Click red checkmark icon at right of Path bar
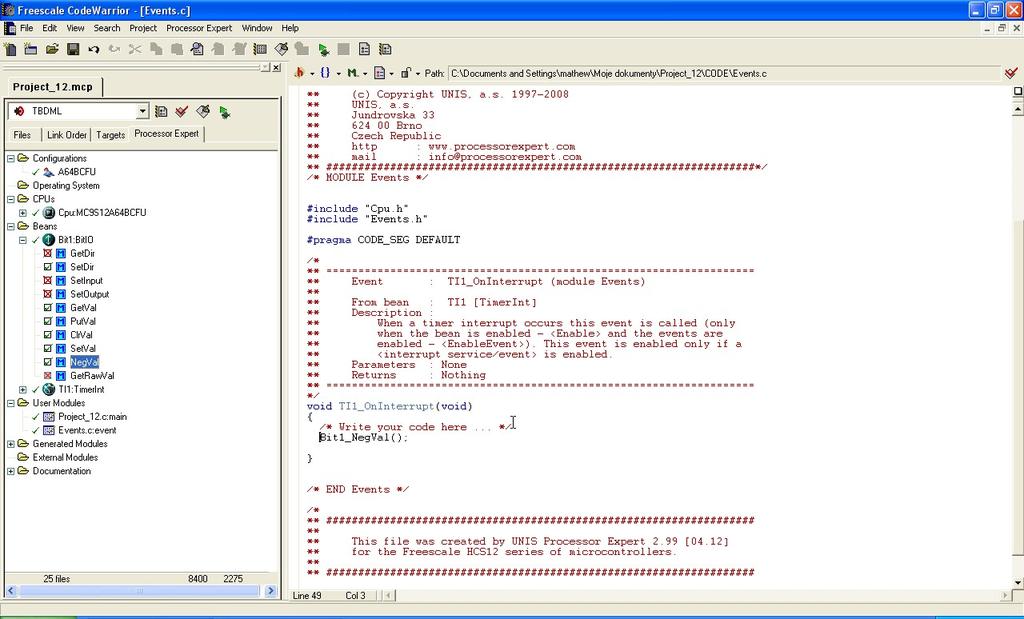Image resolution: width=1024 pixels, height=619 pixels. click(1011, 73)
